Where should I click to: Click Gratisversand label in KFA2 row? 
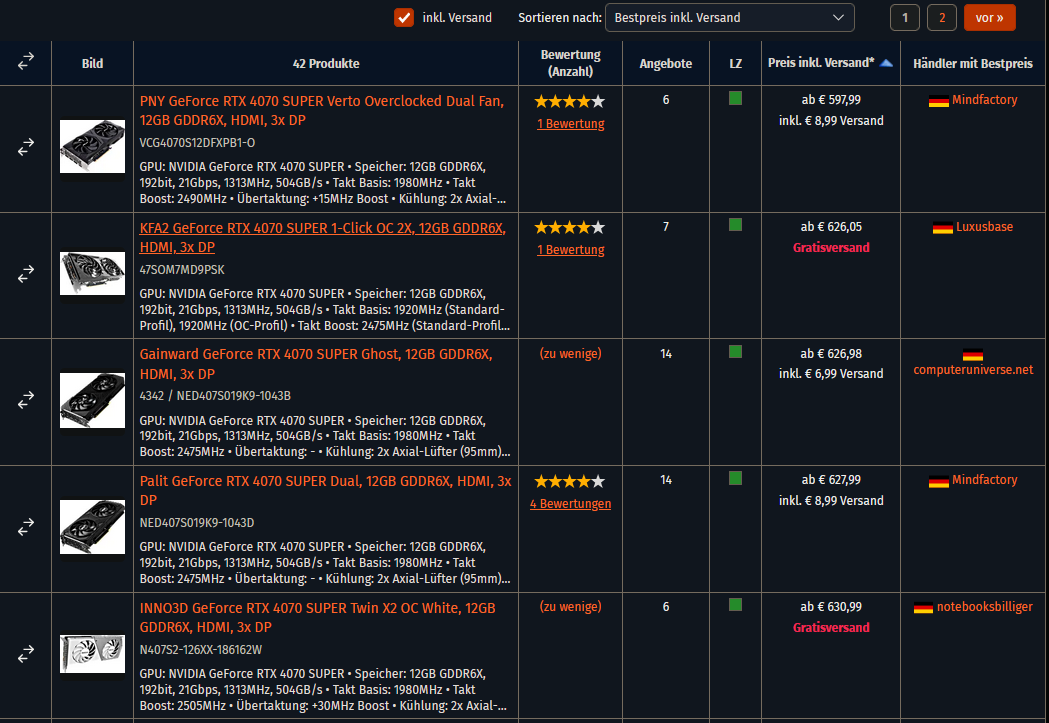tap(831, 247)
